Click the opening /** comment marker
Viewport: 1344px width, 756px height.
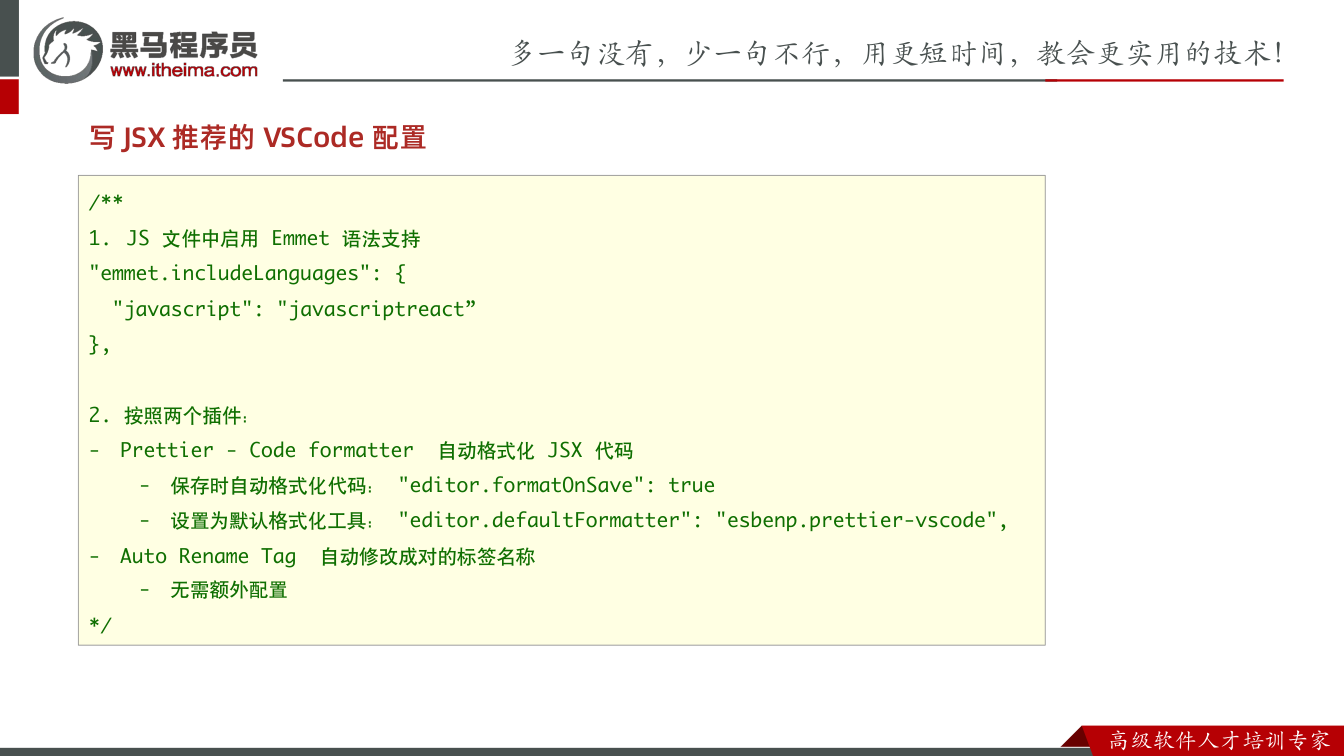click(x=106, y=203)
